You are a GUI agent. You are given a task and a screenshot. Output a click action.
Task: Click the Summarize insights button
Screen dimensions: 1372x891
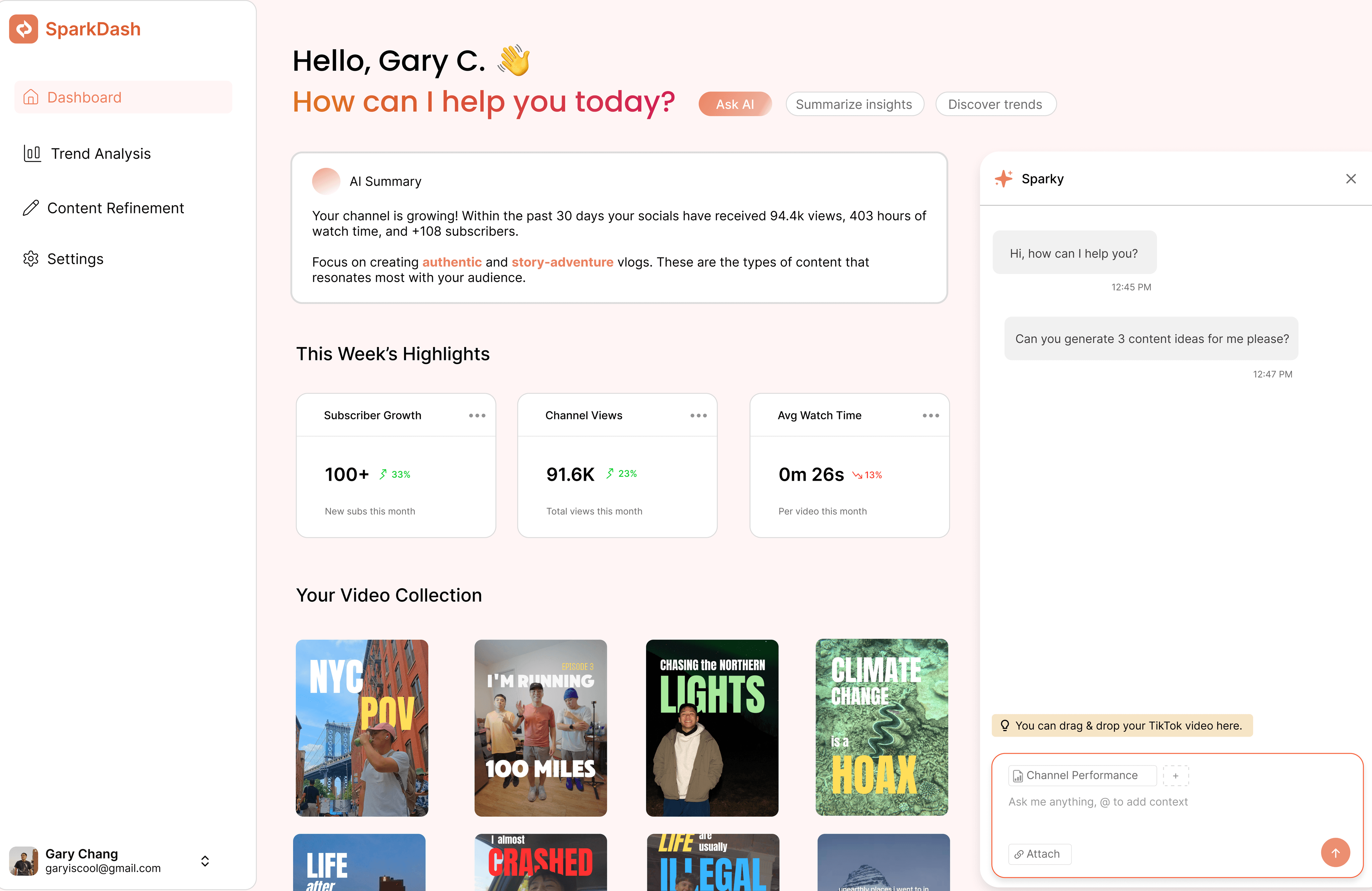click(x=854, y=104)
